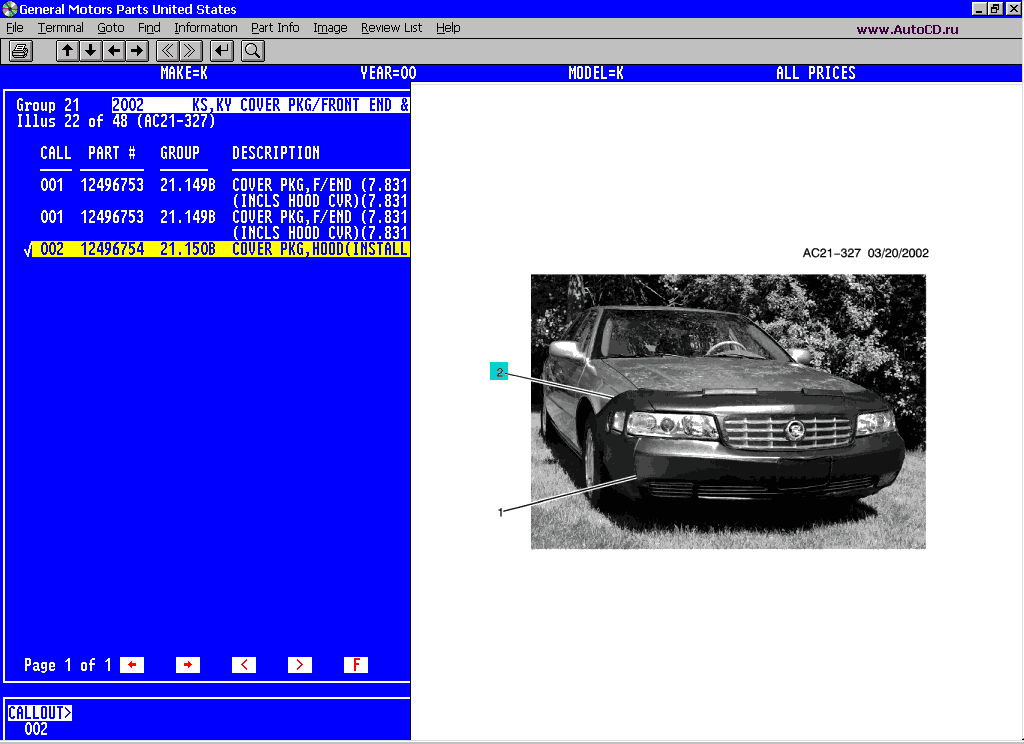This screenshot has width=1024, height=744.
Task: Click the up arrow toolbar button
Action: 67,51
